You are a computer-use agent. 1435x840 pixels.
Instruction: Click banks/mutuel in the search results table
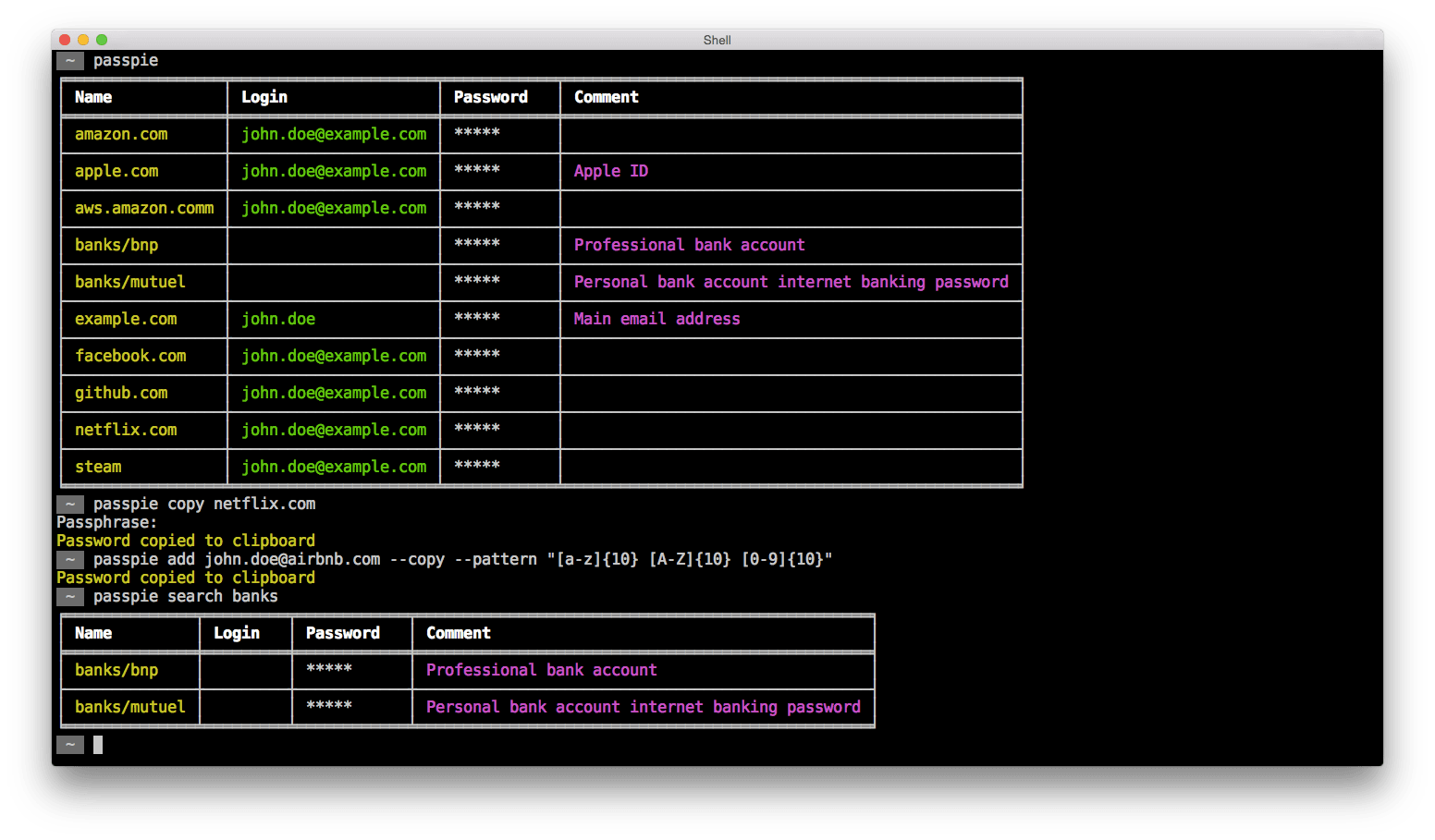point(130,707)
